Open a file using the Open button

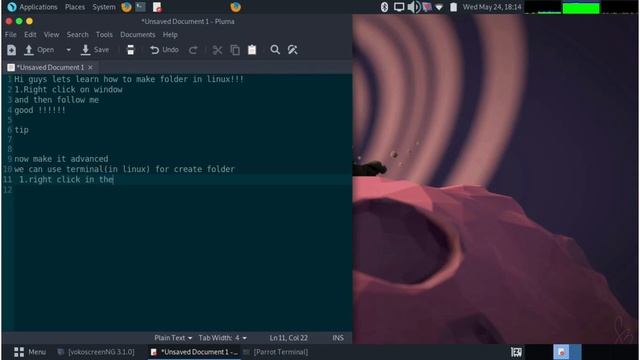point(39,50)
